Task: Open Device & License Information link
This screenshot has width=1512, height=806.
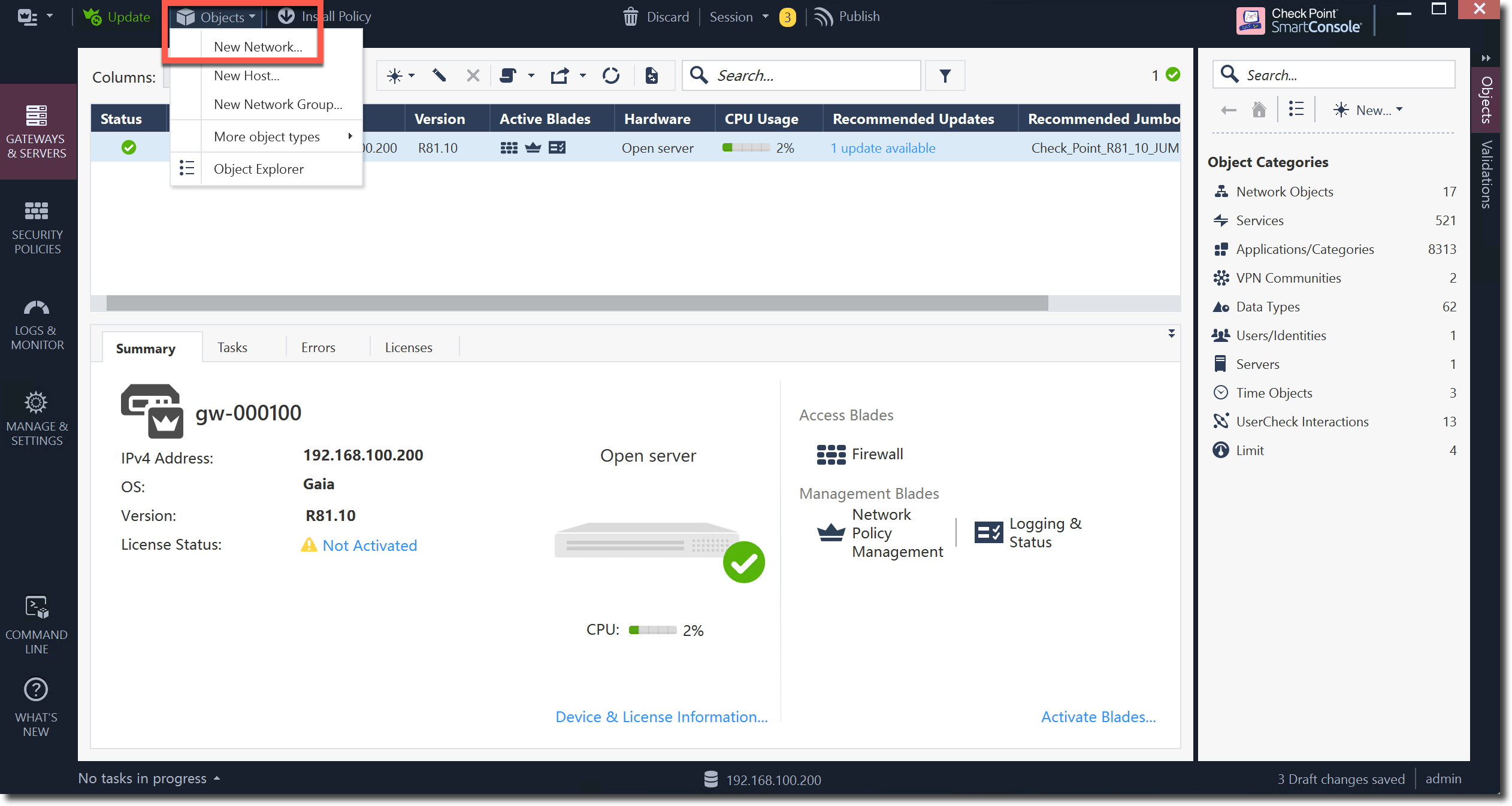Action: (x=661, y=717)
